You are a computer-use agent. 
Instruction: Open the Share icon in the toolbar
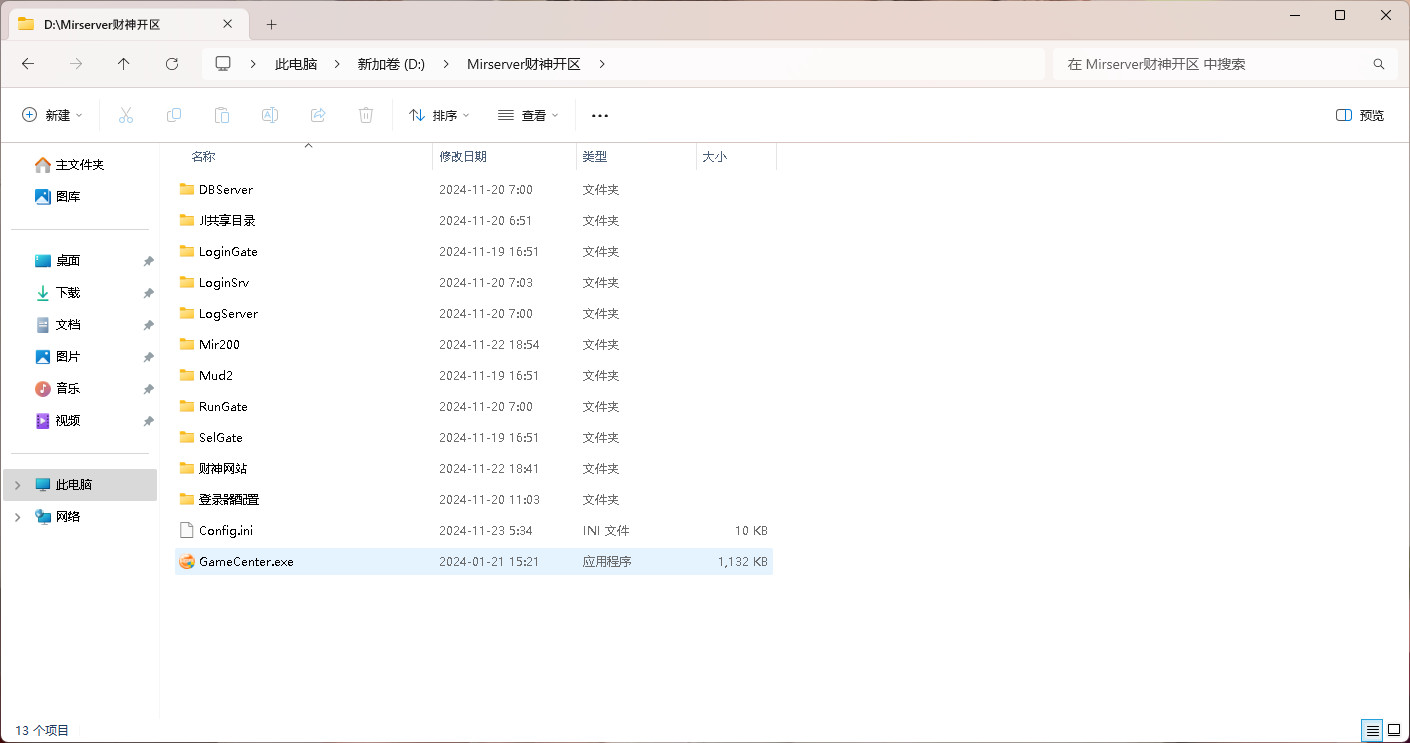pos(318,115)
